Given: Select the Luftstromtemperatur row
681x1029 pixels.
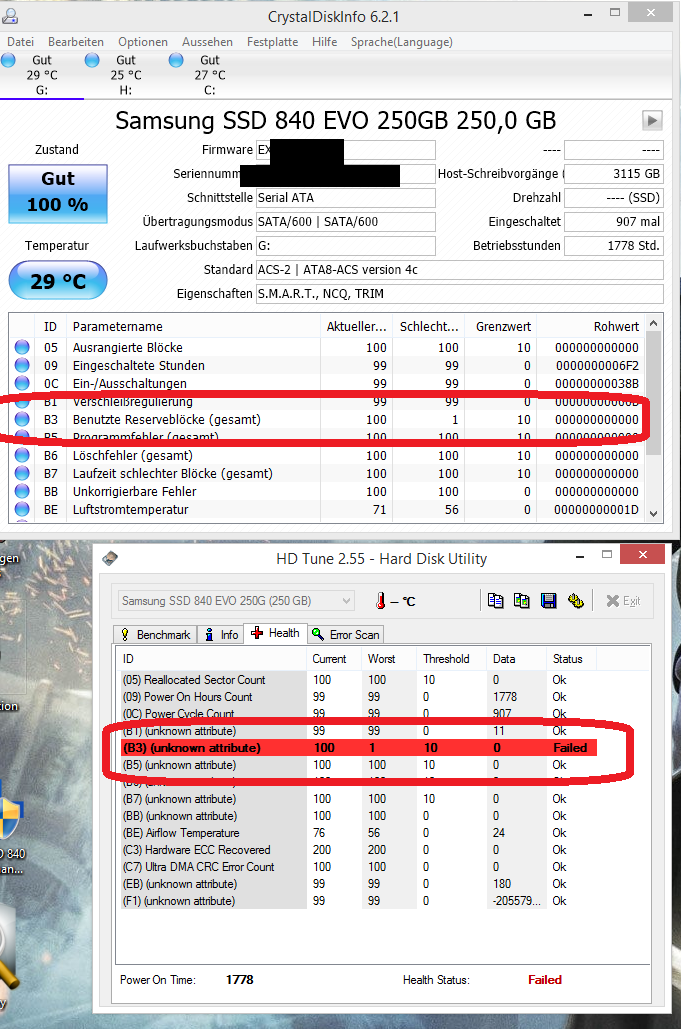Looking at the screenshot, I should (x=327, y=509).
